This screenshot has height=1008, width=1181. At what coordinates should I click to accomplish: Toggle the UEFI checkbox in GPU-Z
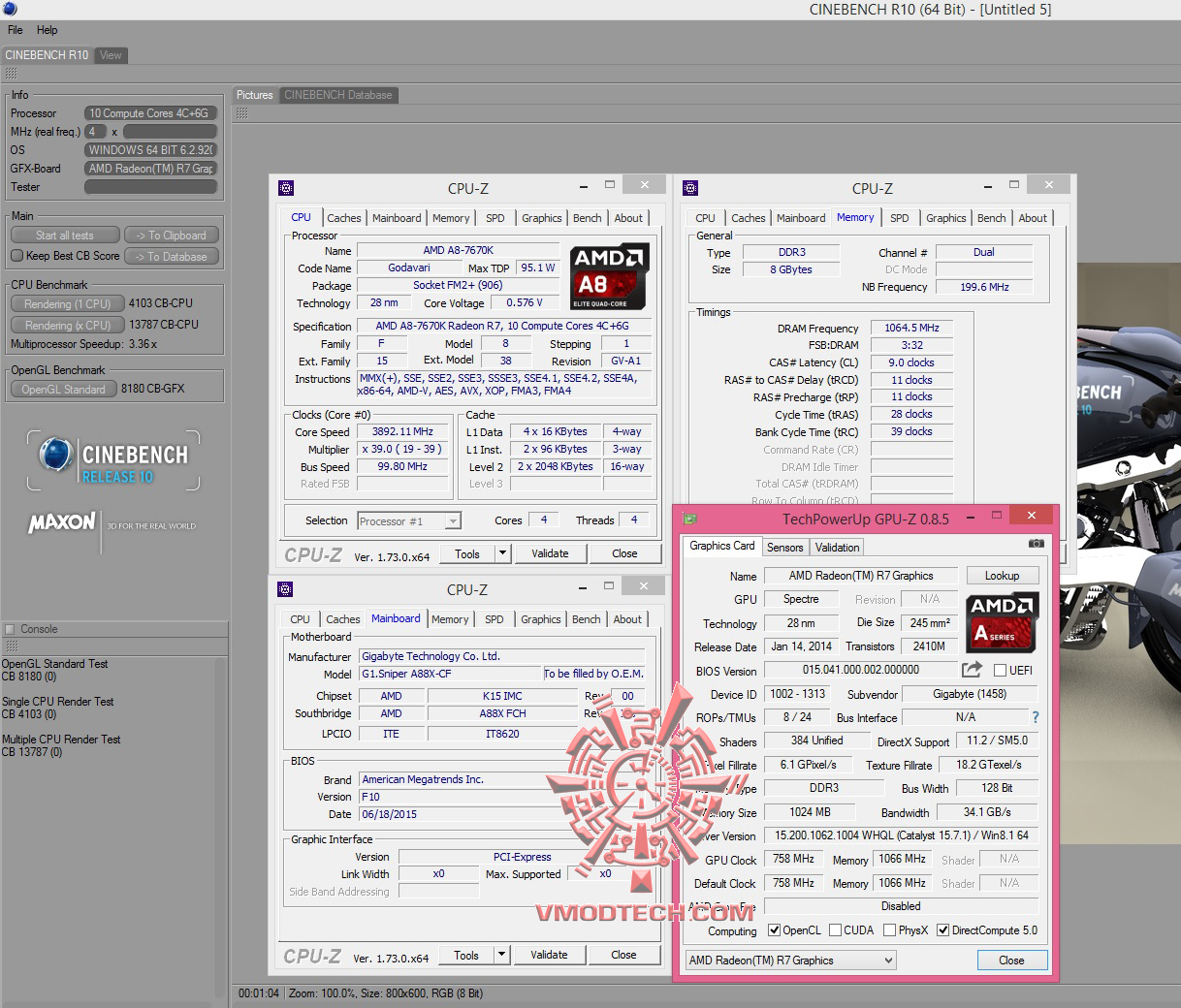pos(1001,670)
